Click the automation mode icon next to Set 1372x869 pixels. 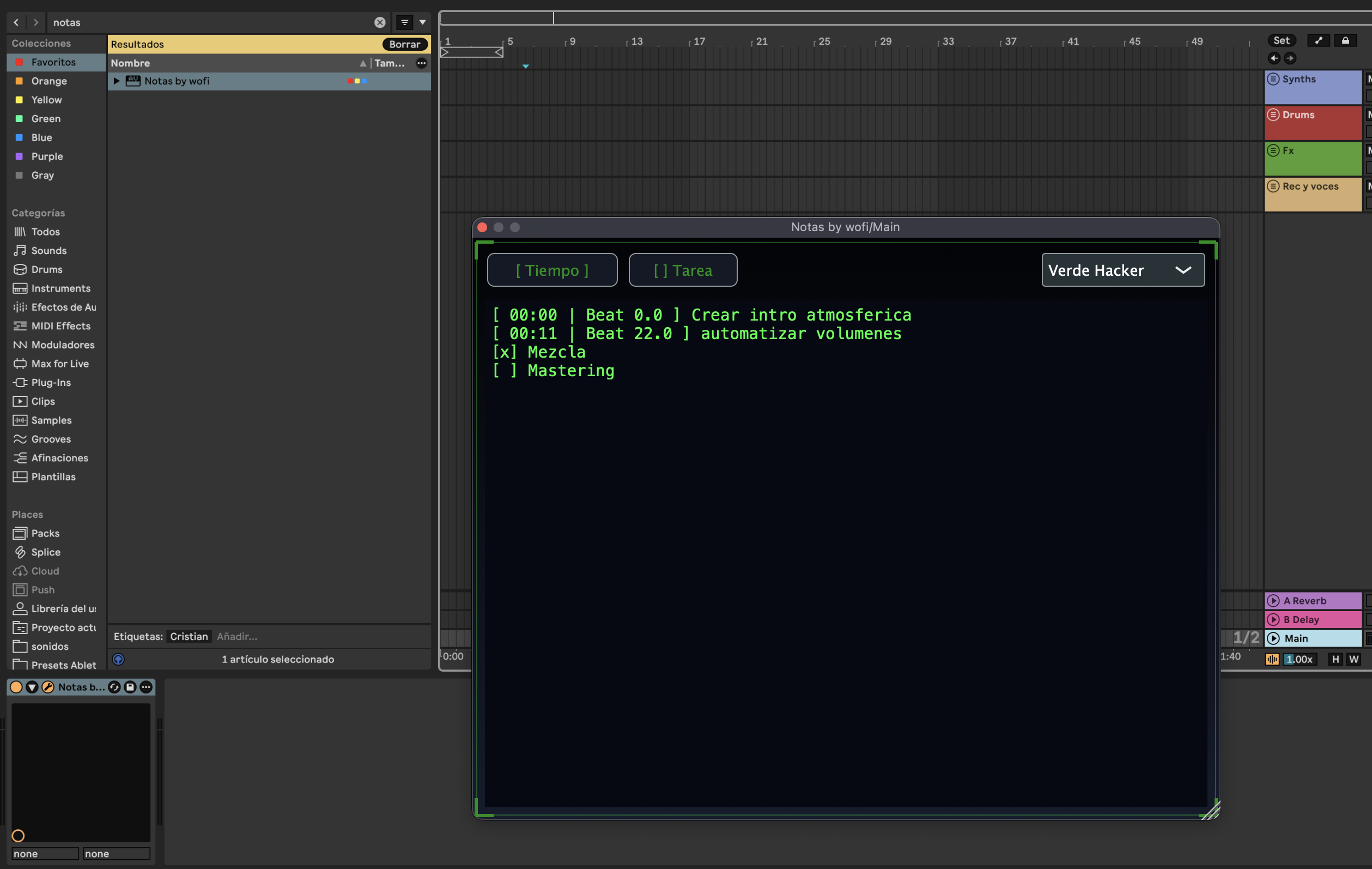click(1319, 40)
